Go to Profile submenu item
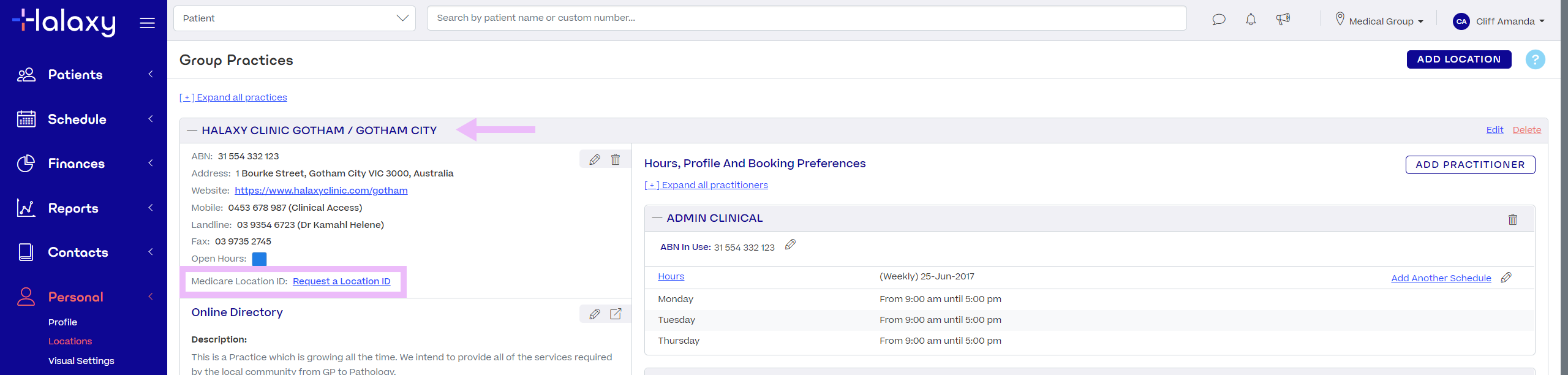The image size is (1568, 375). click(x=63, y=322)
